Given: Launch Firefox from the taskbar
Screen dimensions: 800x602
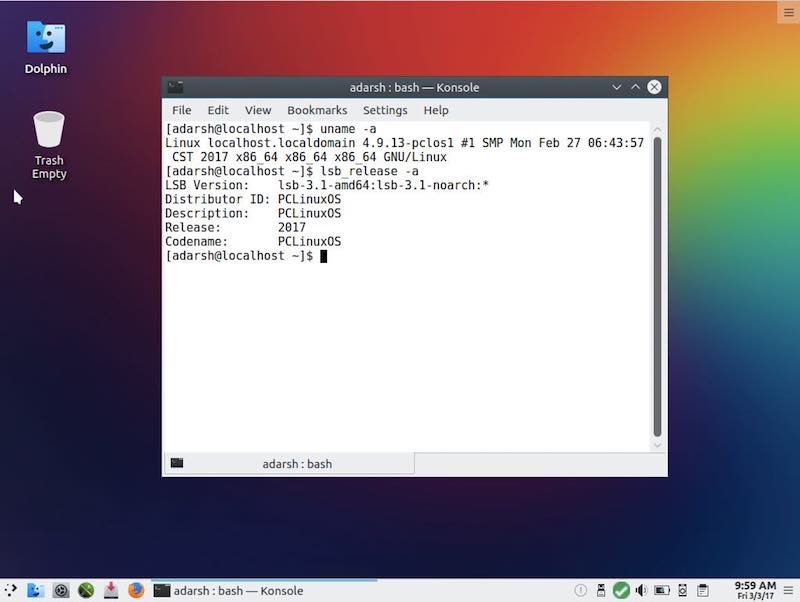Looking at the screenshot, I should coord(136,590).
